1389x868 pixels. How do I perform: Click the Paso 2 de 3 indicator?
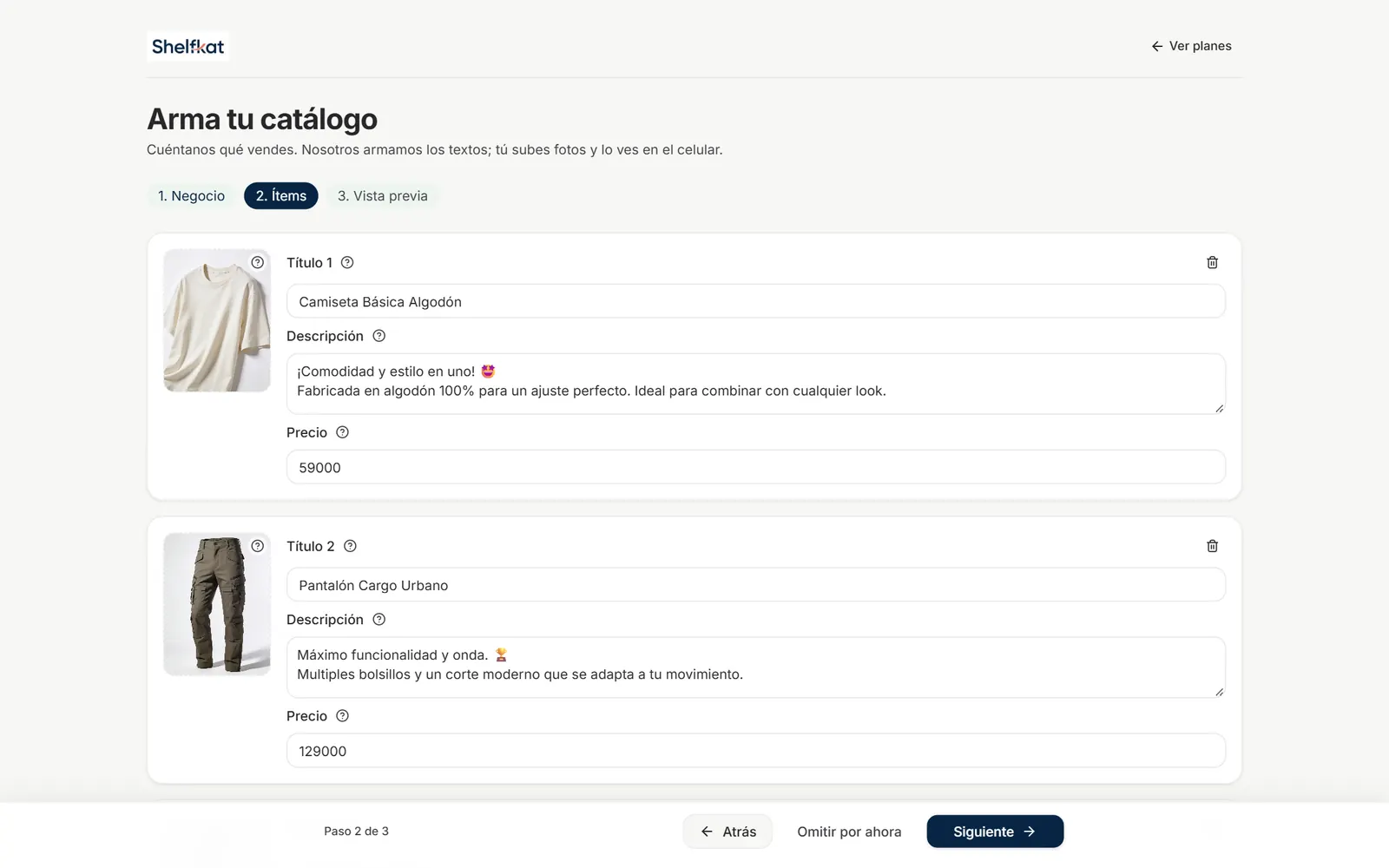tap(356, 832)
